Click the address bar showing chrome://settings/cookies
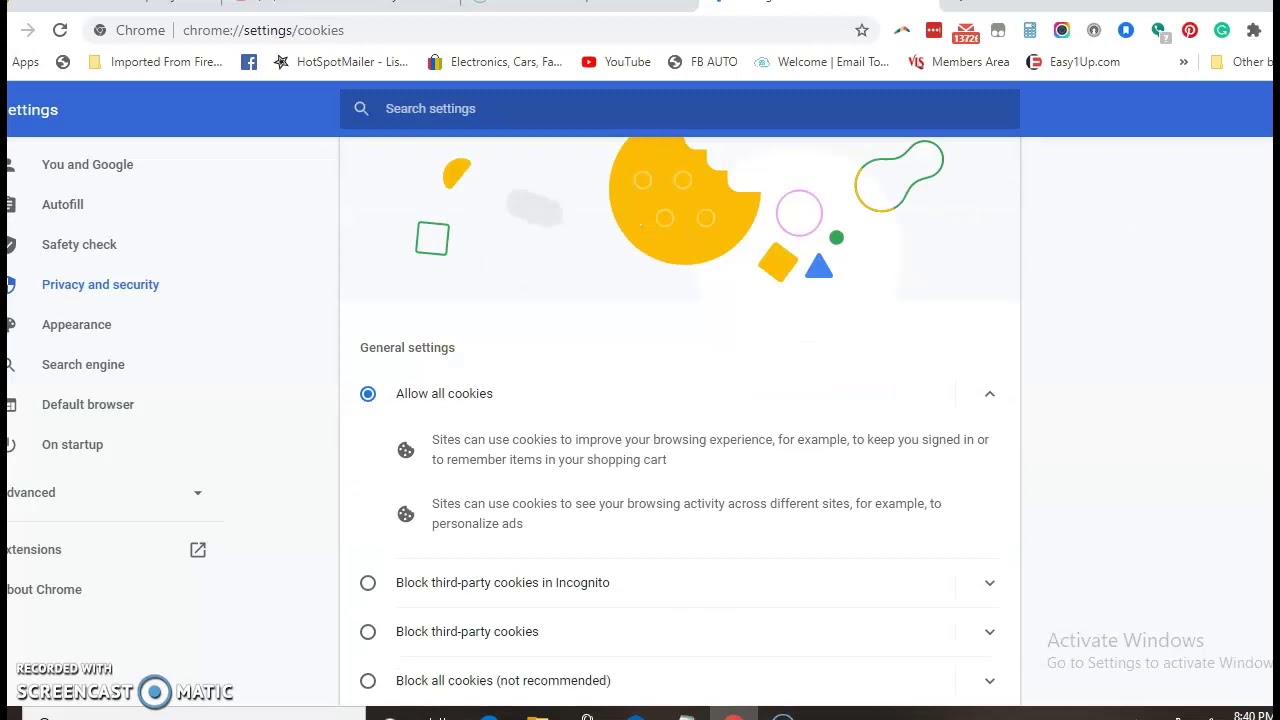The width and height of the screenshot is (1280, 720). tap(480, 30)
